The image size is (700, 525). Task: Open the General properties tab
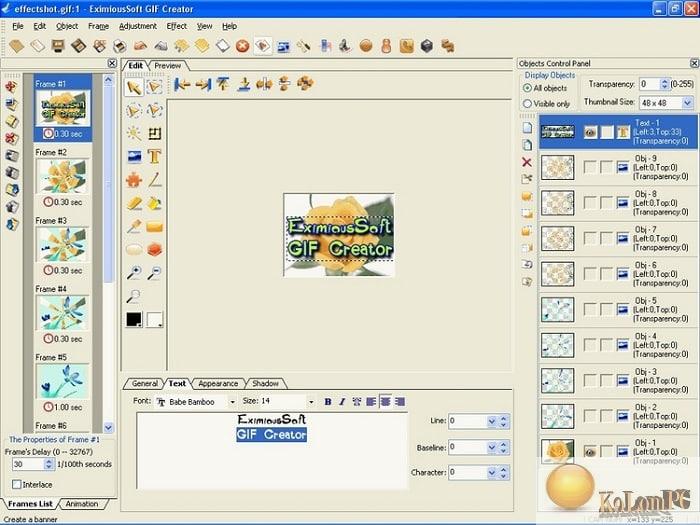[145, 383]
